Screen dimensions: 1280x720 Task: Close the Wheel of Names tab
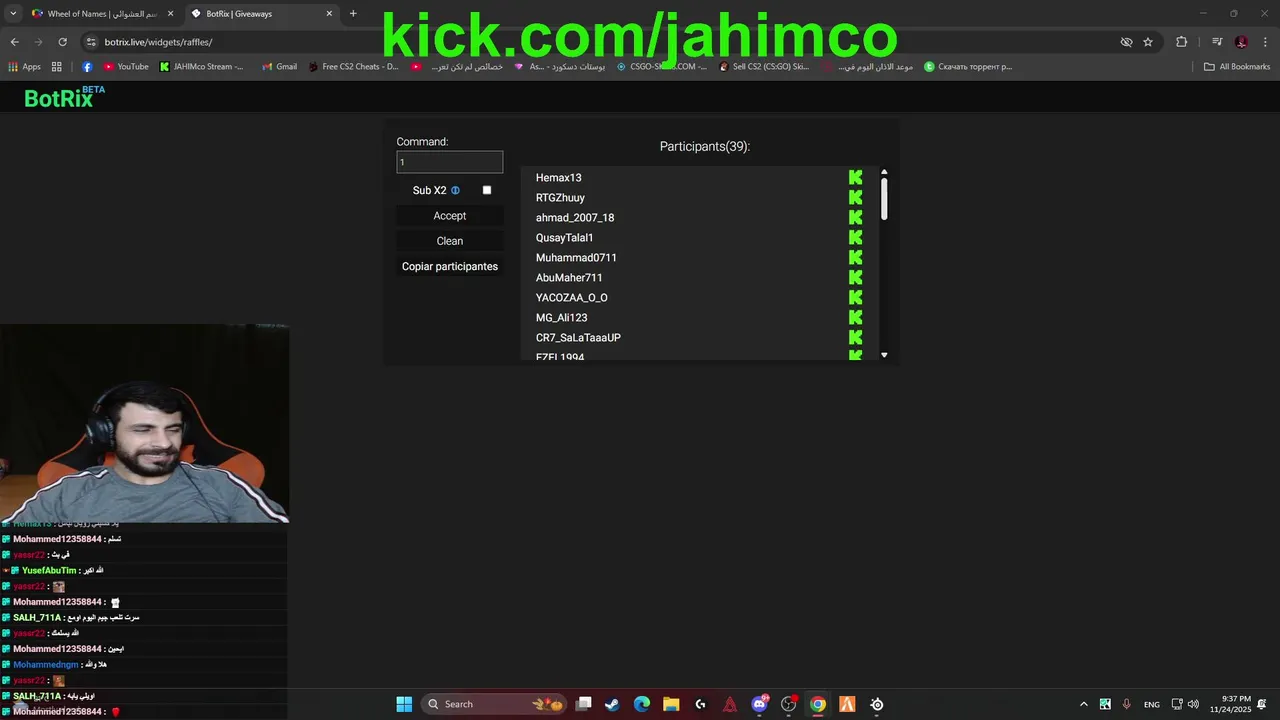click(x=170, y=14)
